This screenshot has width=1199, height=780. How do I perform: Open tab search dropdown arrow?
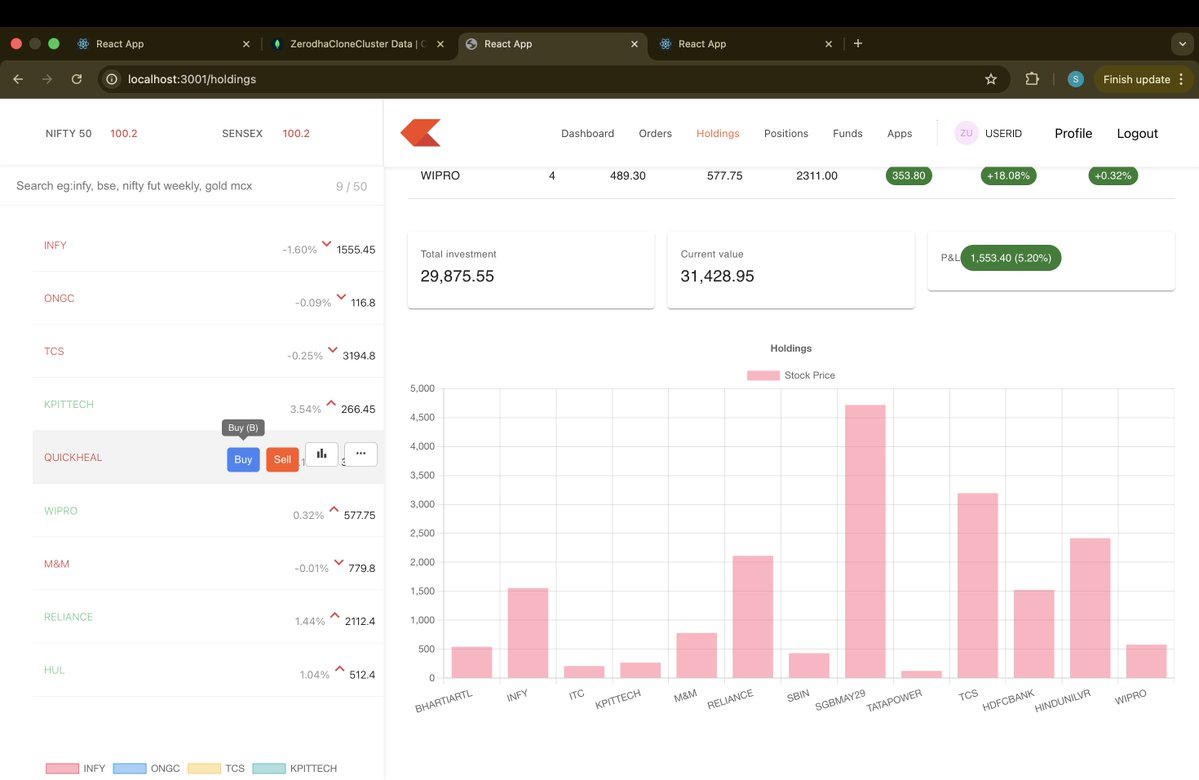pos(1182,44)
